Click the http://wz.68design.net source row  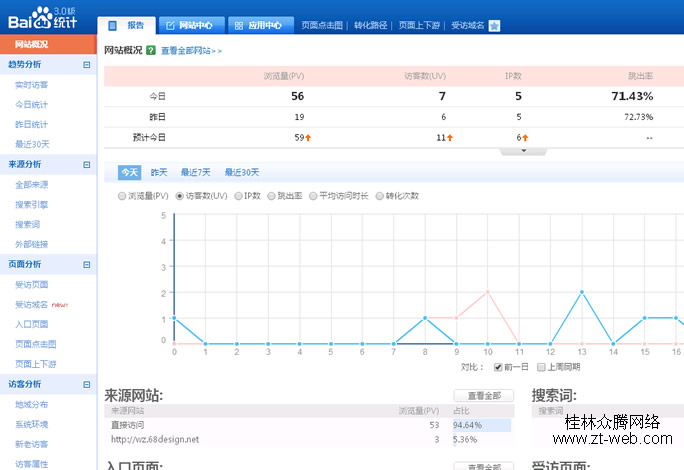pyautogui.click(x=309, y=439)
